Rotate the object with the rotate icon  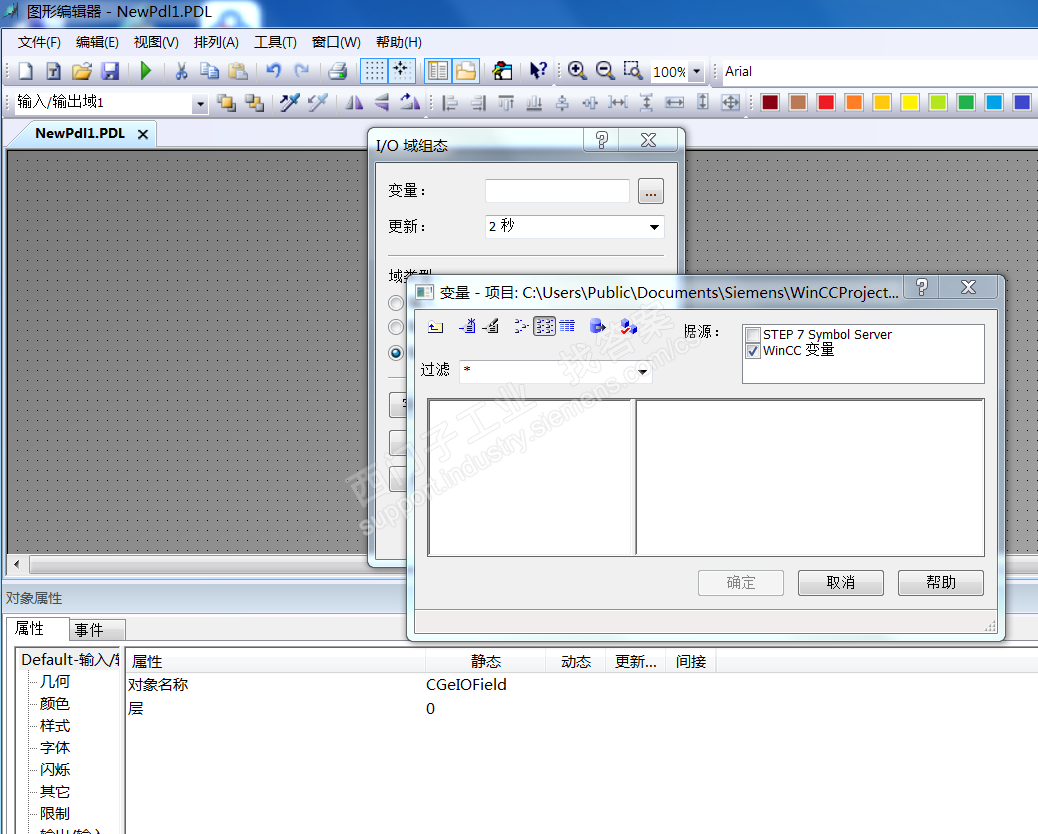pyautogui.click(x=410, y=103)
